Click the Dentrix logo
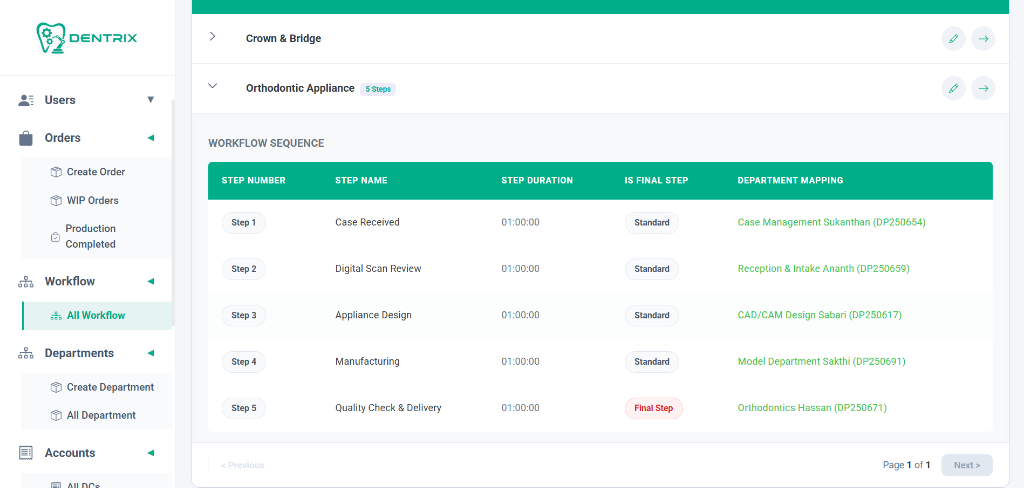Image resolution: width=1024 pixels, height=488 pixels. click(x=87, y=38)
